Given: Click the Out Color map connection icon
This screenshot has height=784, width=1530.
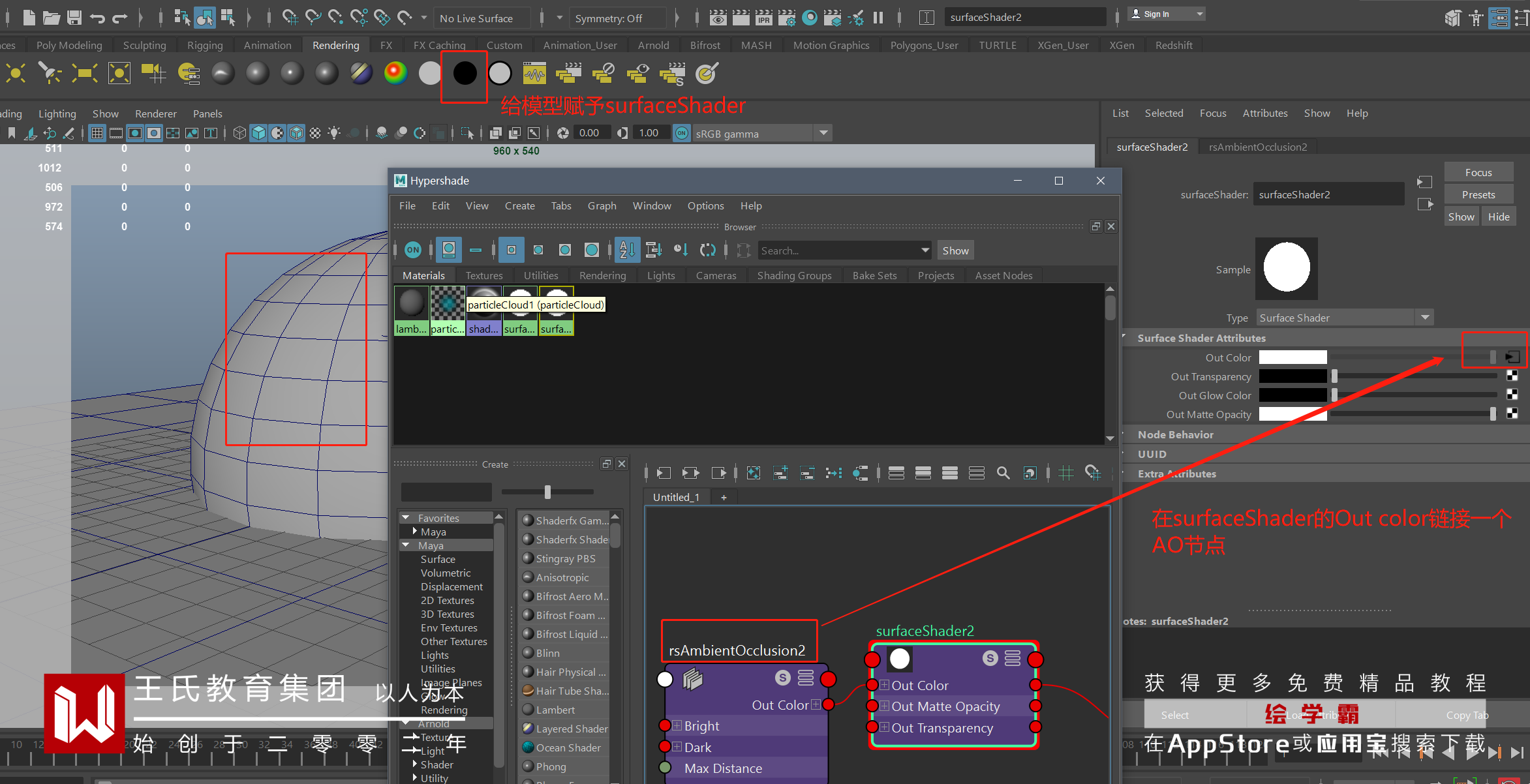Looking at the screenshot, I should click(x=1512, y=357).
